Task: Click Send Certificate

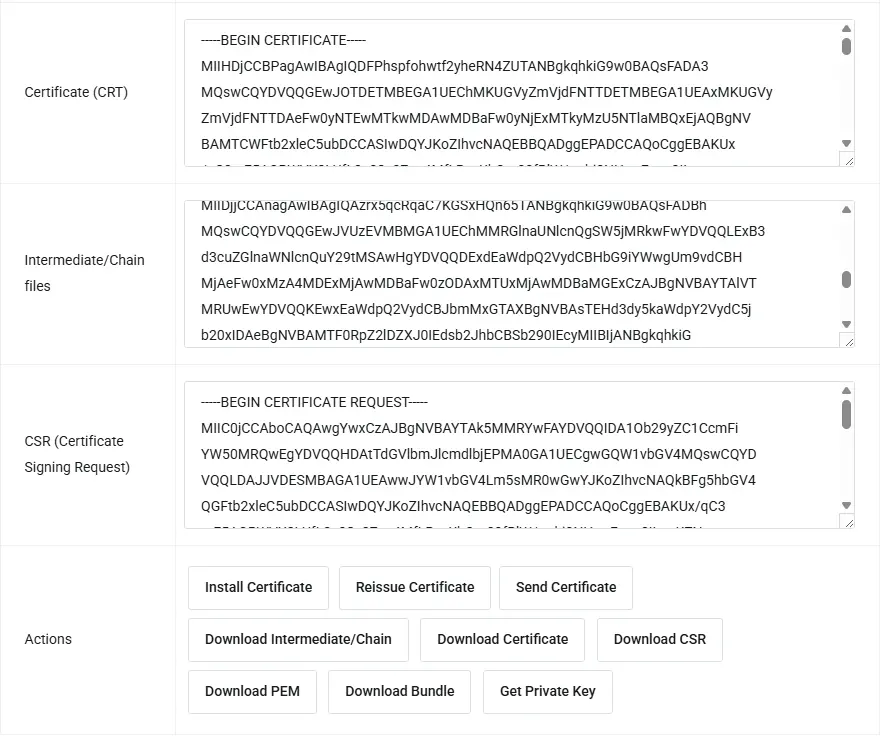Action: click(565, 587)
